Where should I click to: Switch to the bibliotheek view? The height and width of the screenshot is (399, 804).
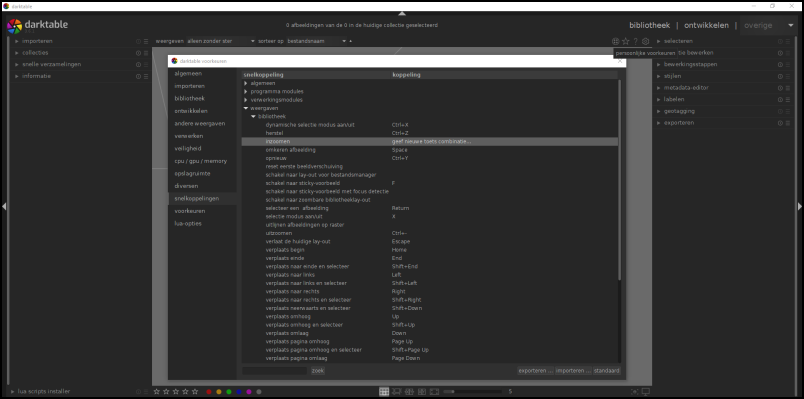(650, 25)
